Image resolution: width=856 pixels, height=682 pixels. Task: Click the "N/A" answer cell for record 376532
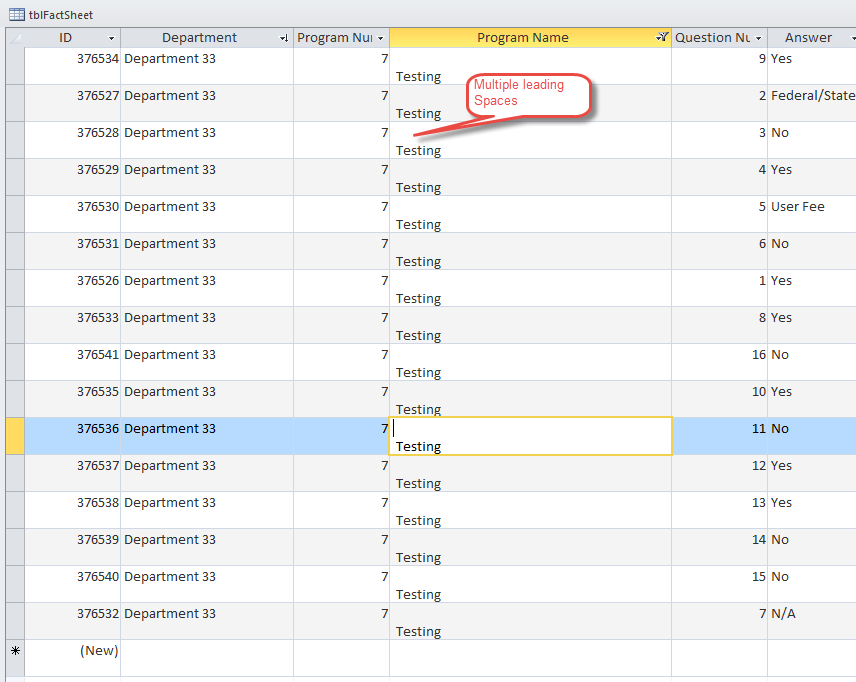pyautogui.click(x=811, y=614)
